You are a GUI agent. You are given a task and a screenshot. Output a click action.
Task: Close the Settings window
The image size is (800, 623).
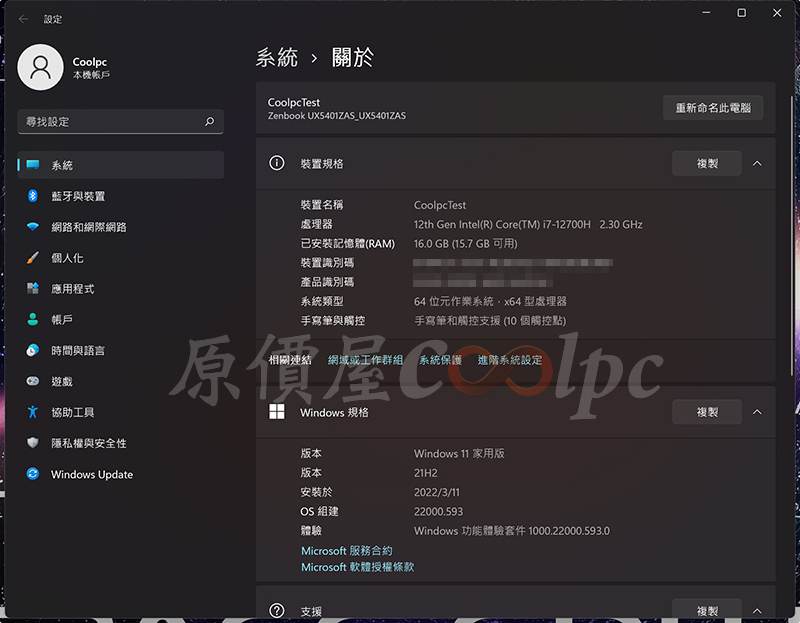(777, 12)
